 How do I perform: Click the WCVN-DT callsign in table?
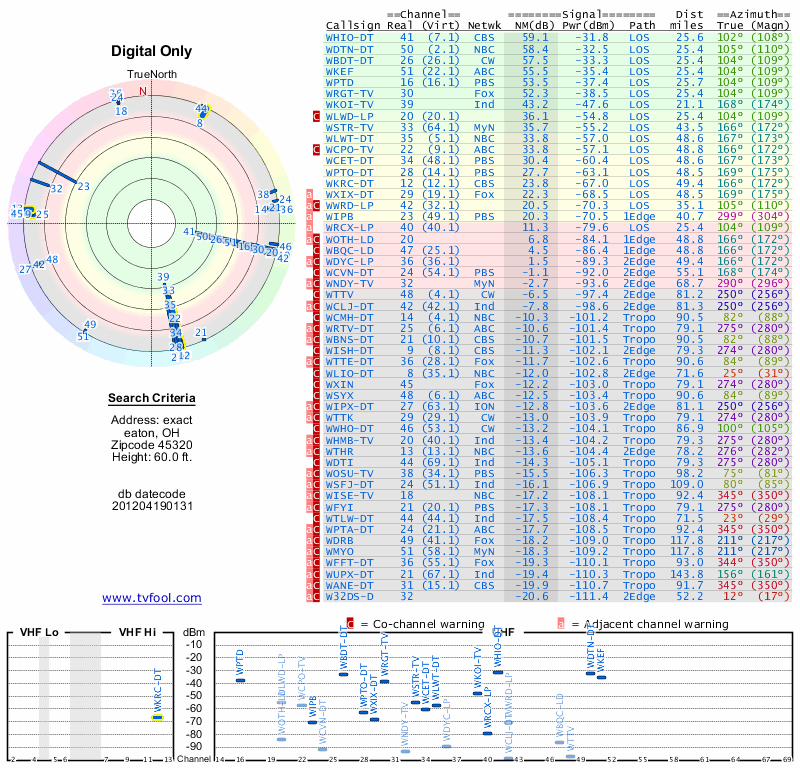pyautogui.click(x=349, y=272)
